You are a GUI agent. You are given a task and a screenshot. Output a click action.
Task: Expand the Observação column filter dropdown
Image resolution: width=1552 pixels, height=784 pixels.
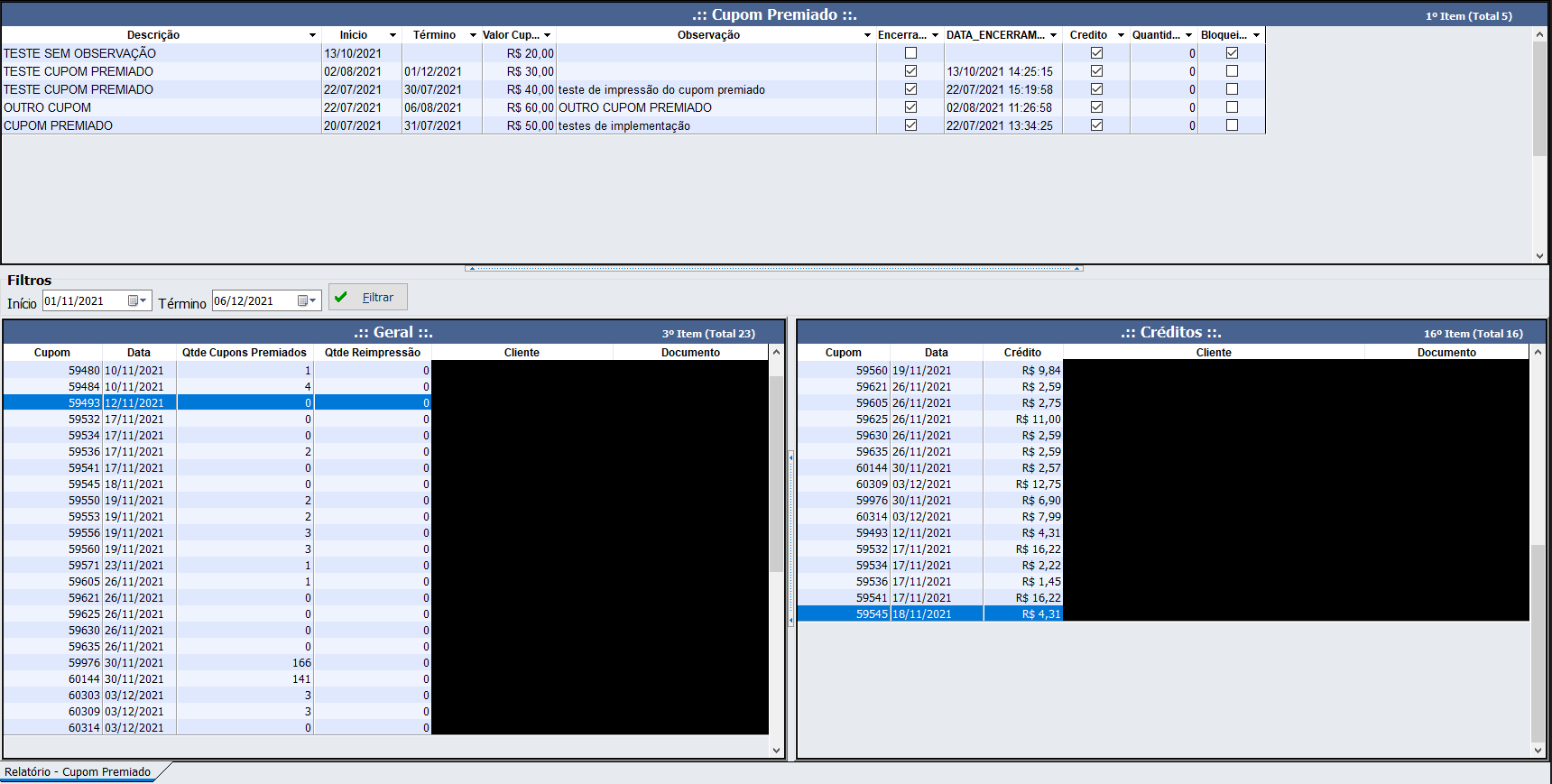coord(867,35)
